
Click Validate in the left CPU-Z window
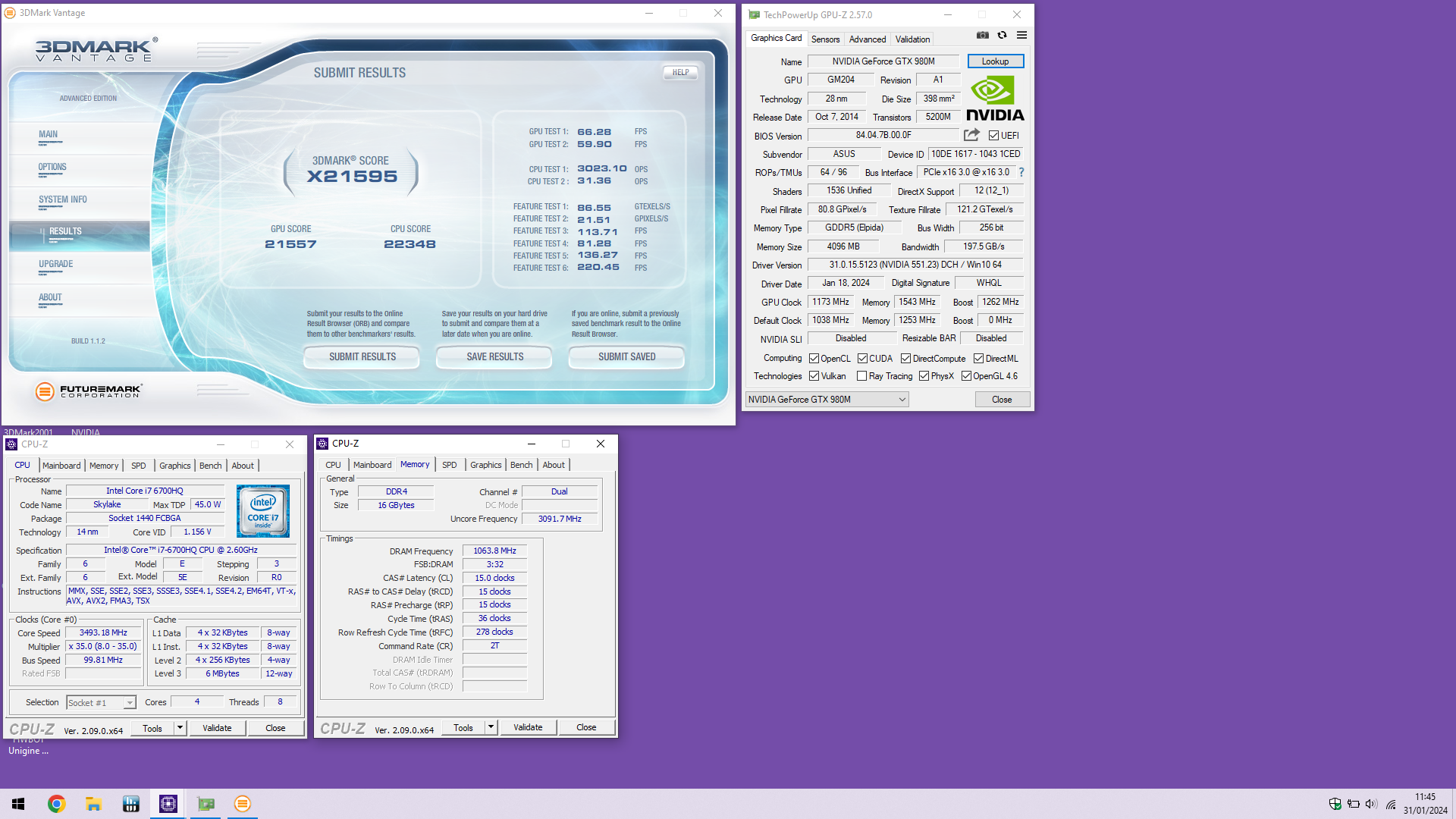(x=217, y=728)
